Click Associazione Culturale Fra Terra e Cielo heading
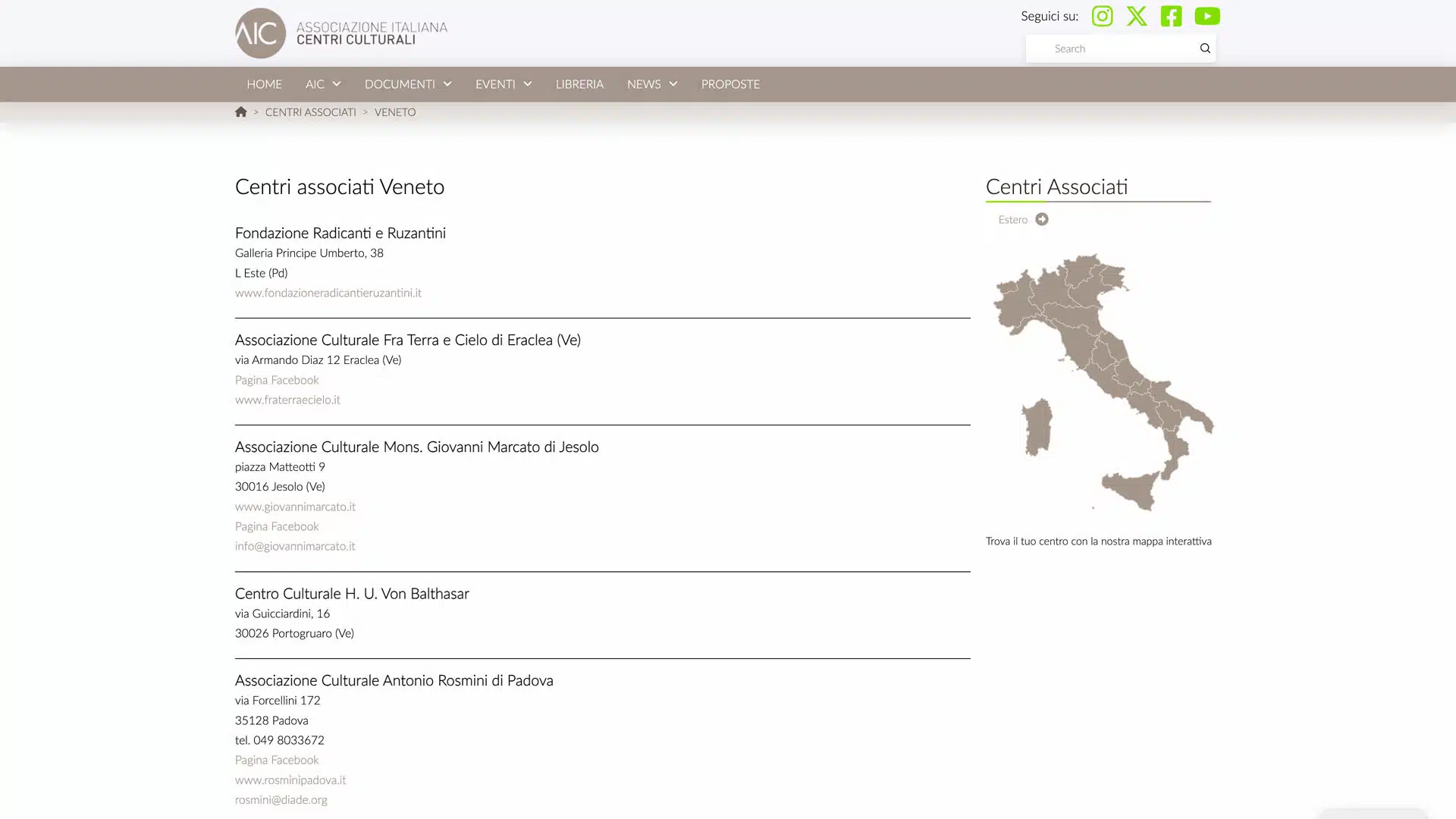Viewport: 1456px width, 819px height. pyautogui.click(x=408, y=340)
